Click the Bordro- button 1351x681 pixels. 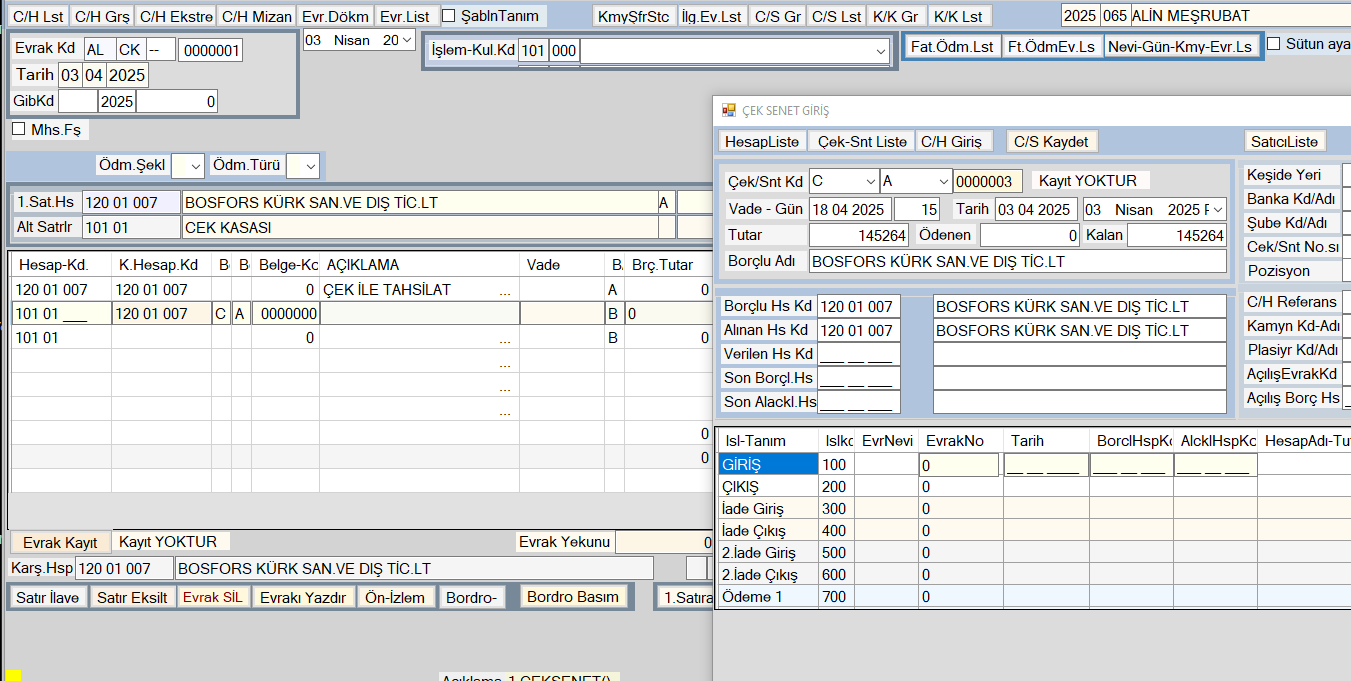[x=472, y=597]
